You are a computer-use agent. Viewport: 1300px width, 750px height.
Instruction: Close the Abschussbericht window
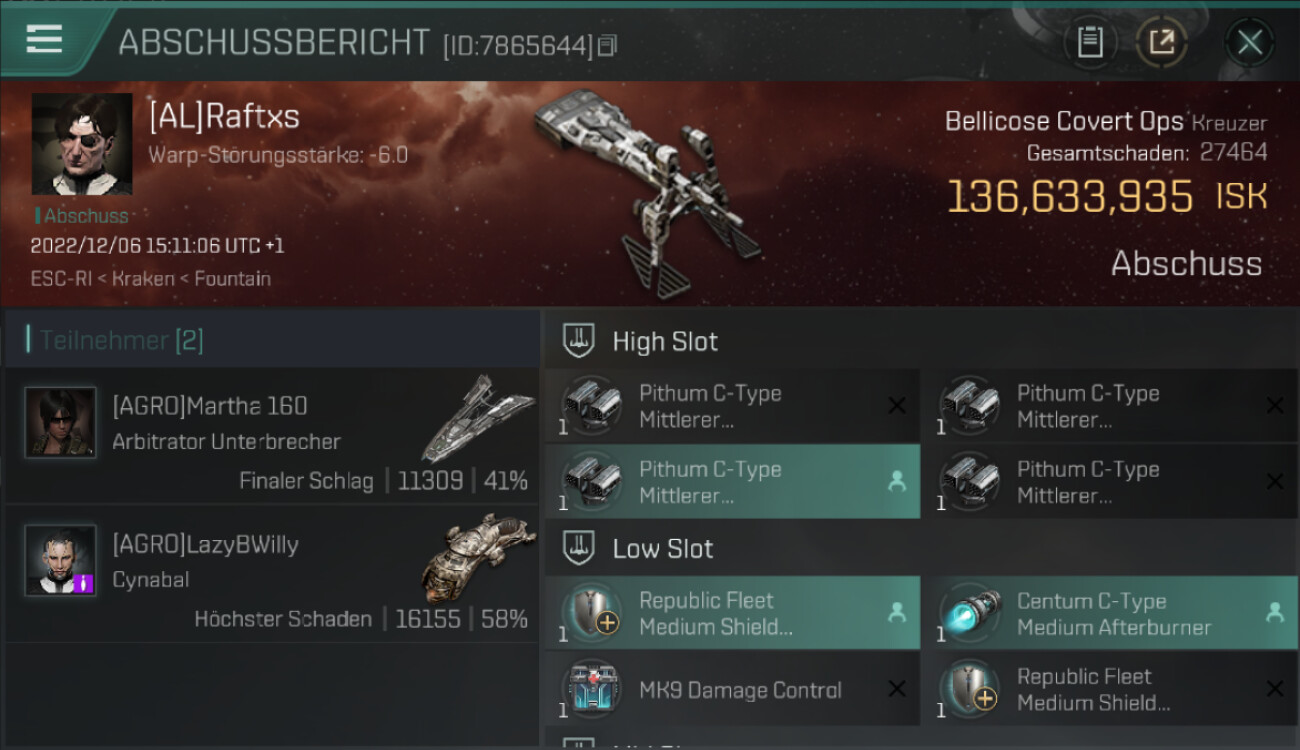(x=1250, y=42)
